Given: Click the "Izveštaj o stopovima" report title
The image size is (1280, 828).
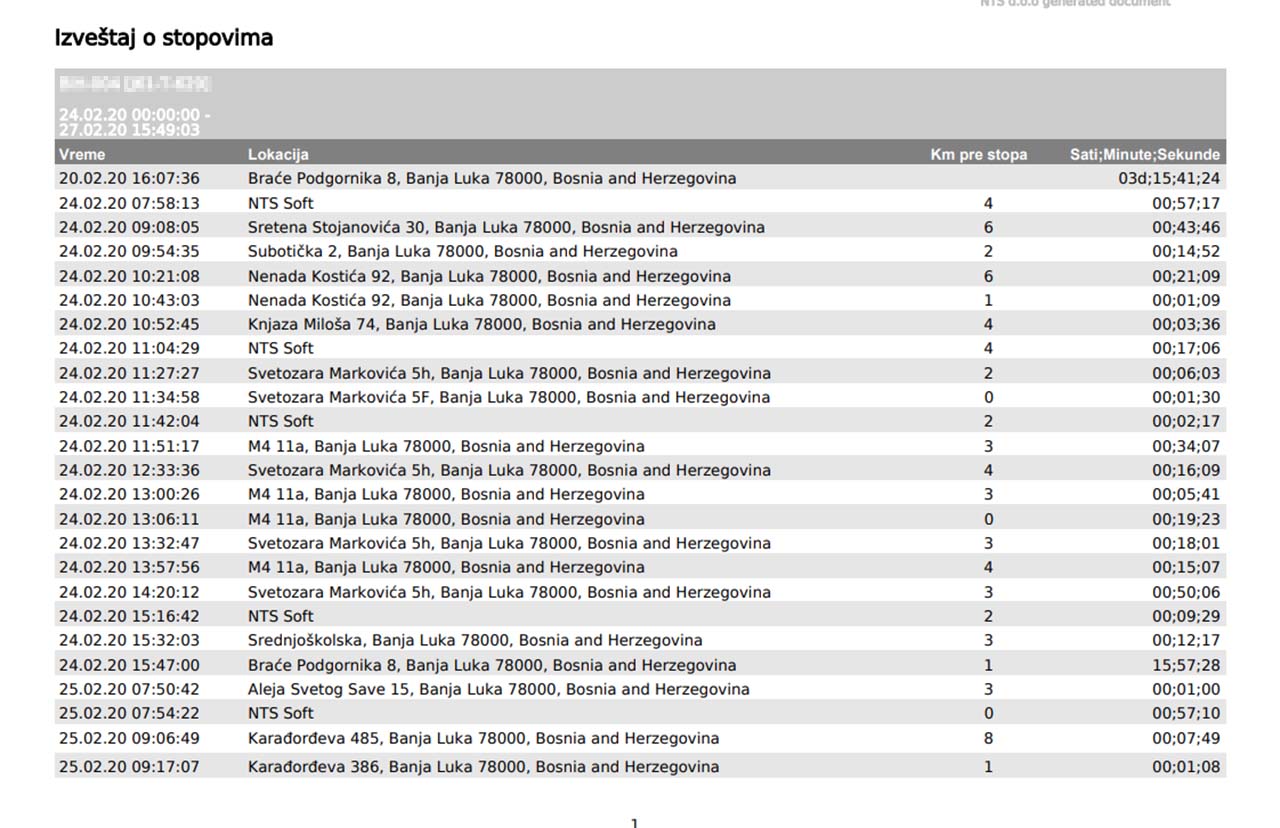Looking at the screenshot, I should pos(163,38).
